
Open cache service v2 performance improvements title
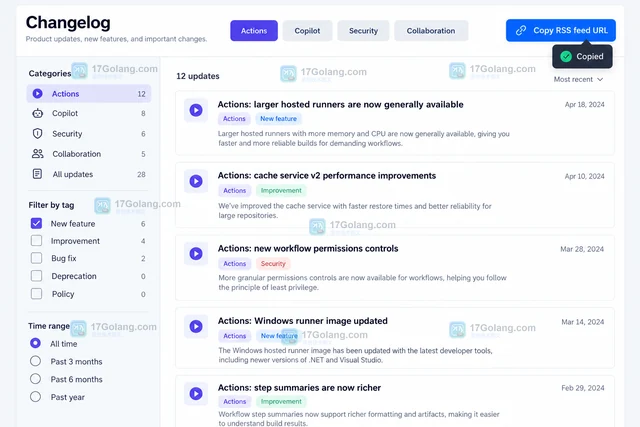click(327, 176)
